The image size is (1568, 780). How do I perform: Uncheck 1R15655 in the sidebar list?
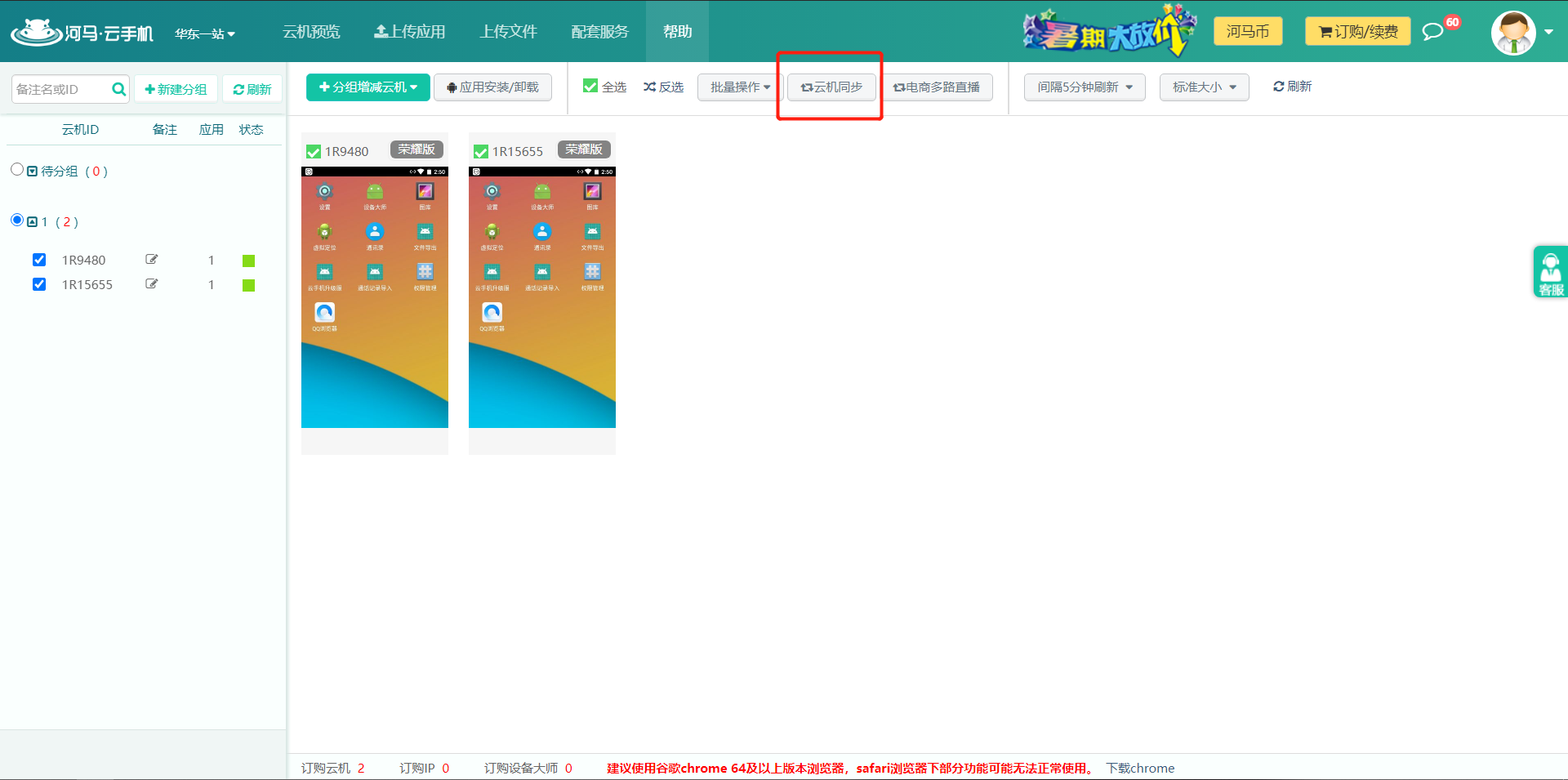point(39,284)
